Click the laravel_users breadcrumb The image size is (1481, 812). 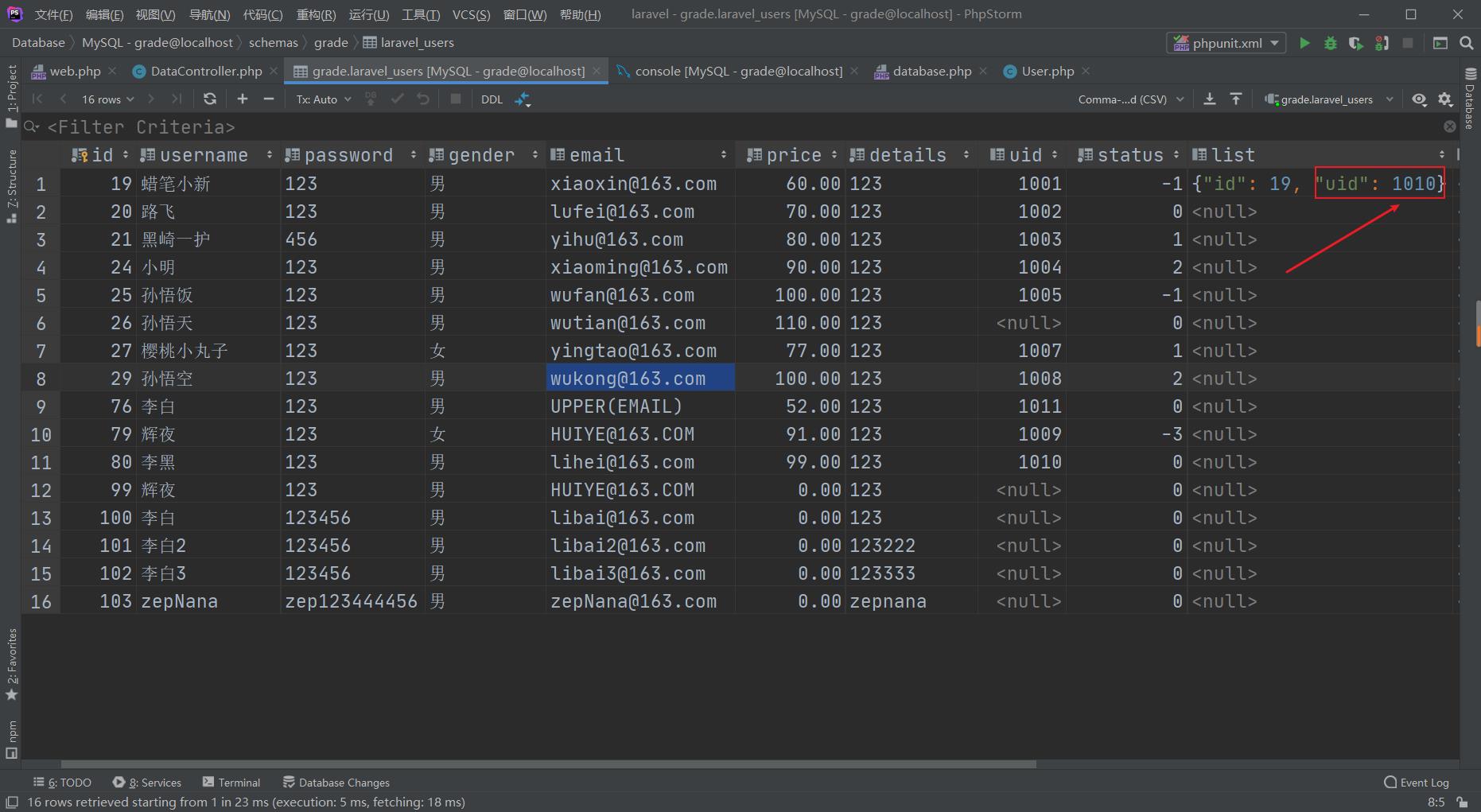(408, 43)
